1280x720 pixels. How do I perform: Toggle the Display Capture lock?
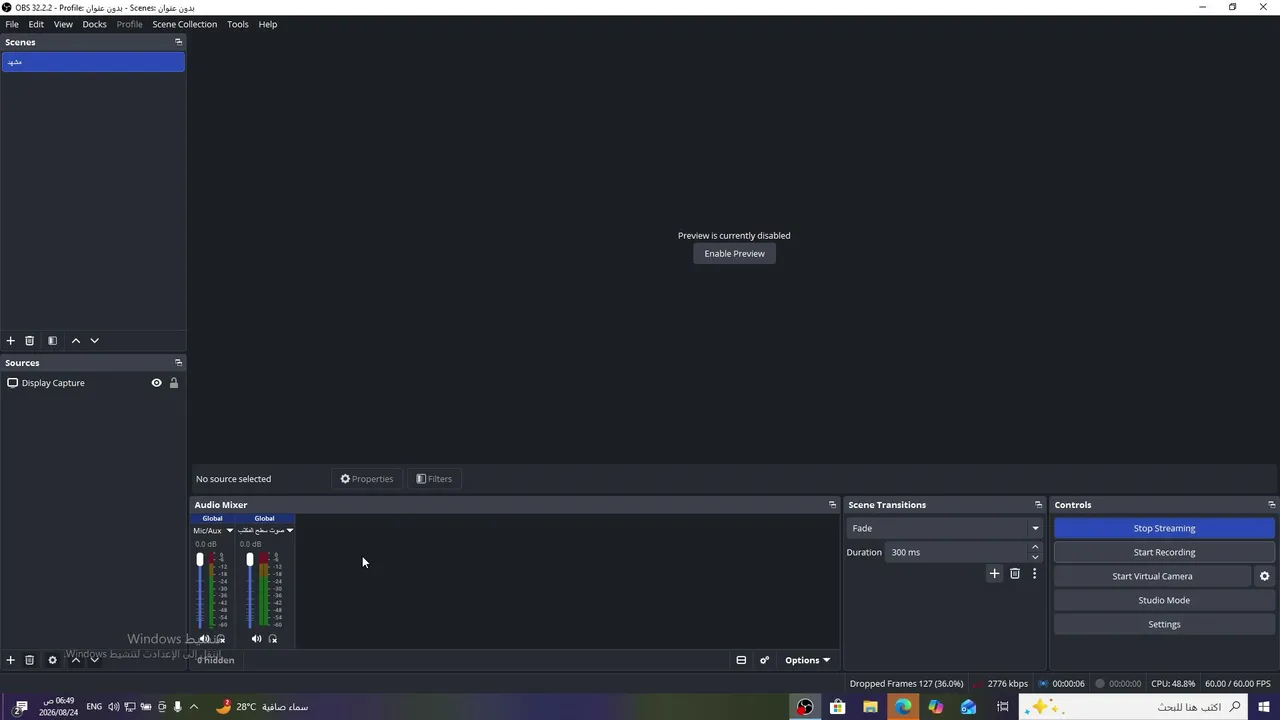coord(174,383)
